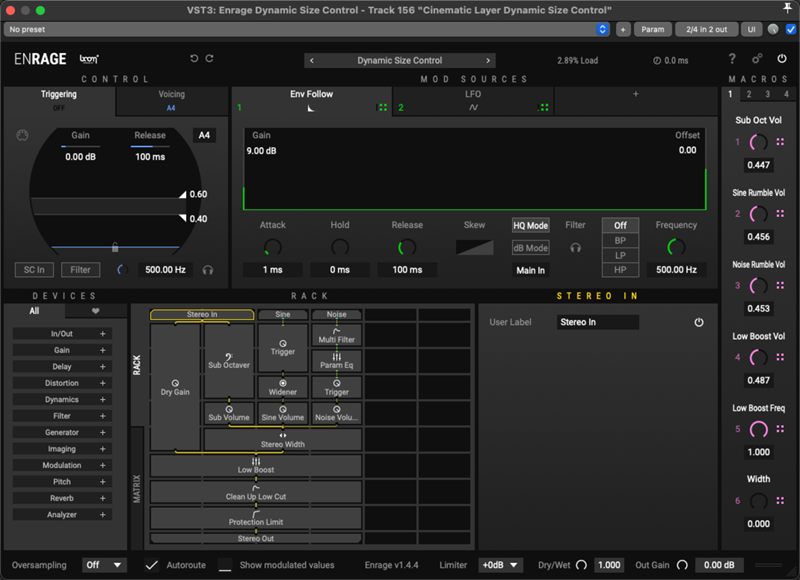Image resolution: width=800 pixels, height=580 pixels.
Task: Expand the Distortion device category
Action: pos(62,383)
